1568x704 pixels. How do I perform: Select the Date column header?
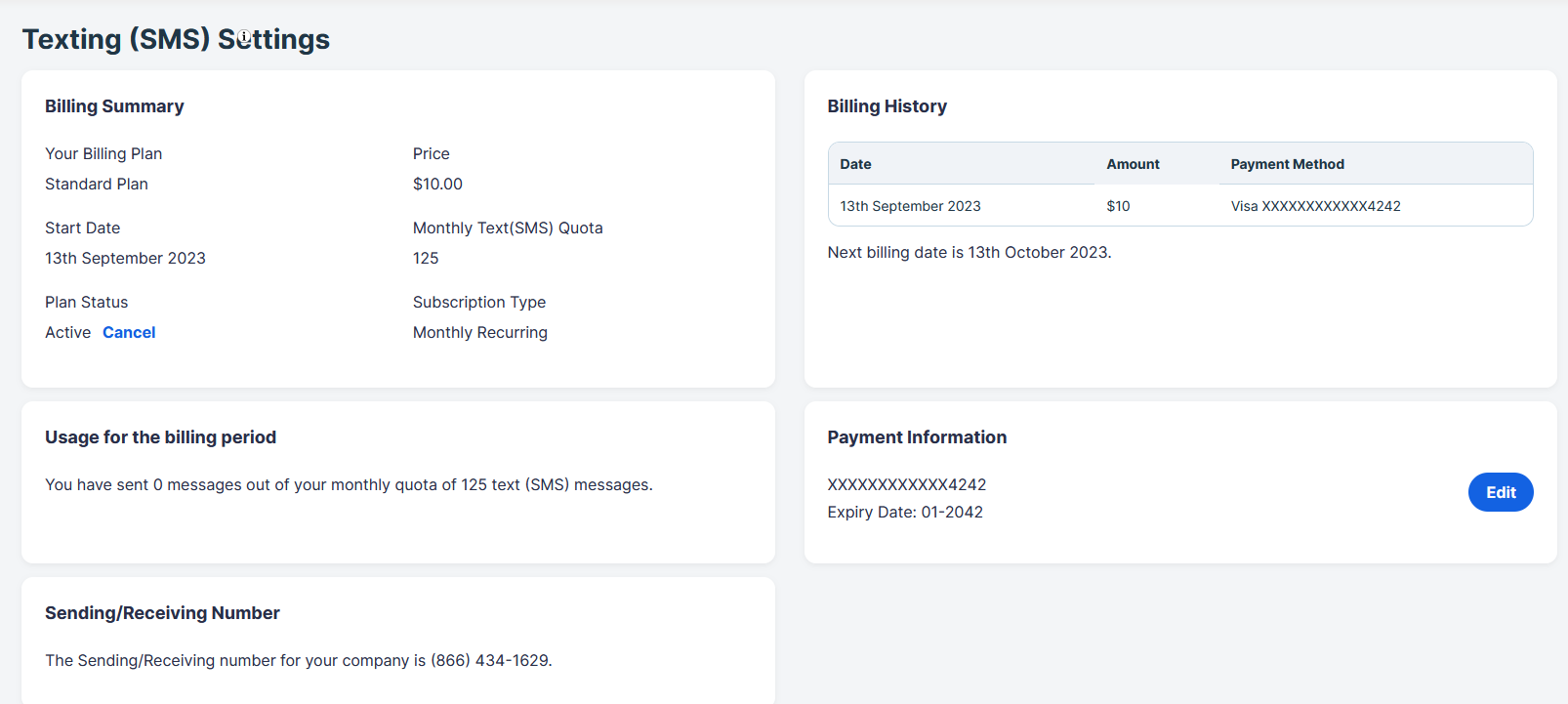(x=855, y=164)
